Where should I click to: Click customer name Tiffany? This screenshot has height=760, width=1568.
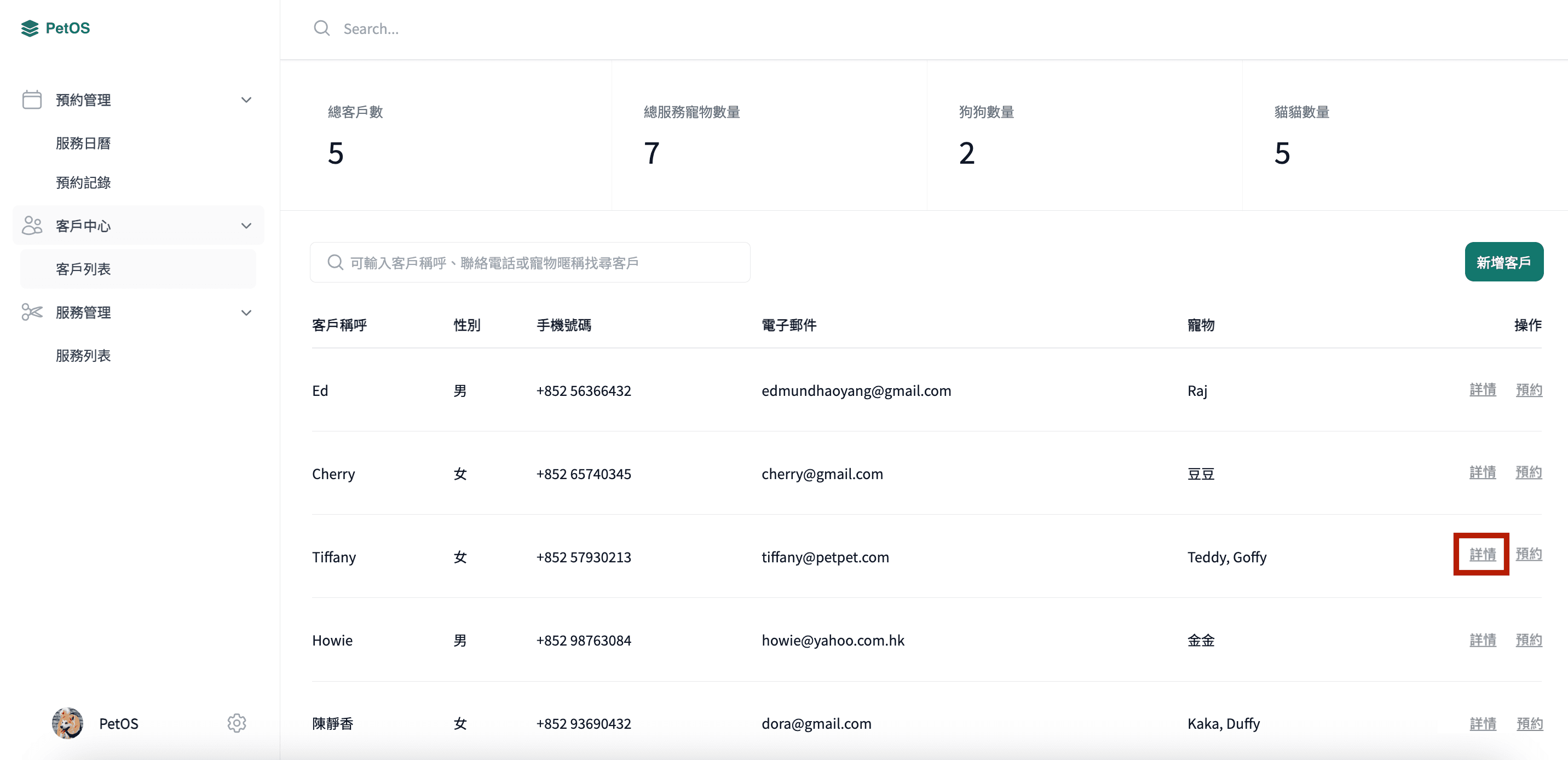coord(334,557)
